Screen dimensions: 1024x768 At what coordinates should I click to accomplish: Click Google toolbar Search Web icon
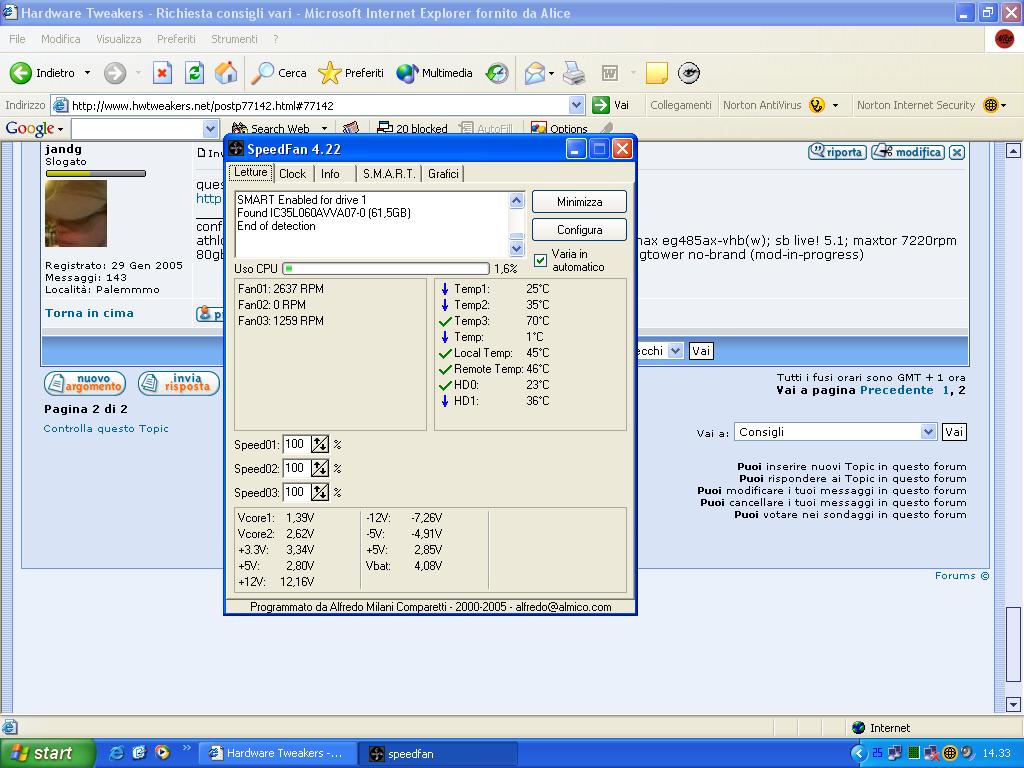[x=240, y=129]
